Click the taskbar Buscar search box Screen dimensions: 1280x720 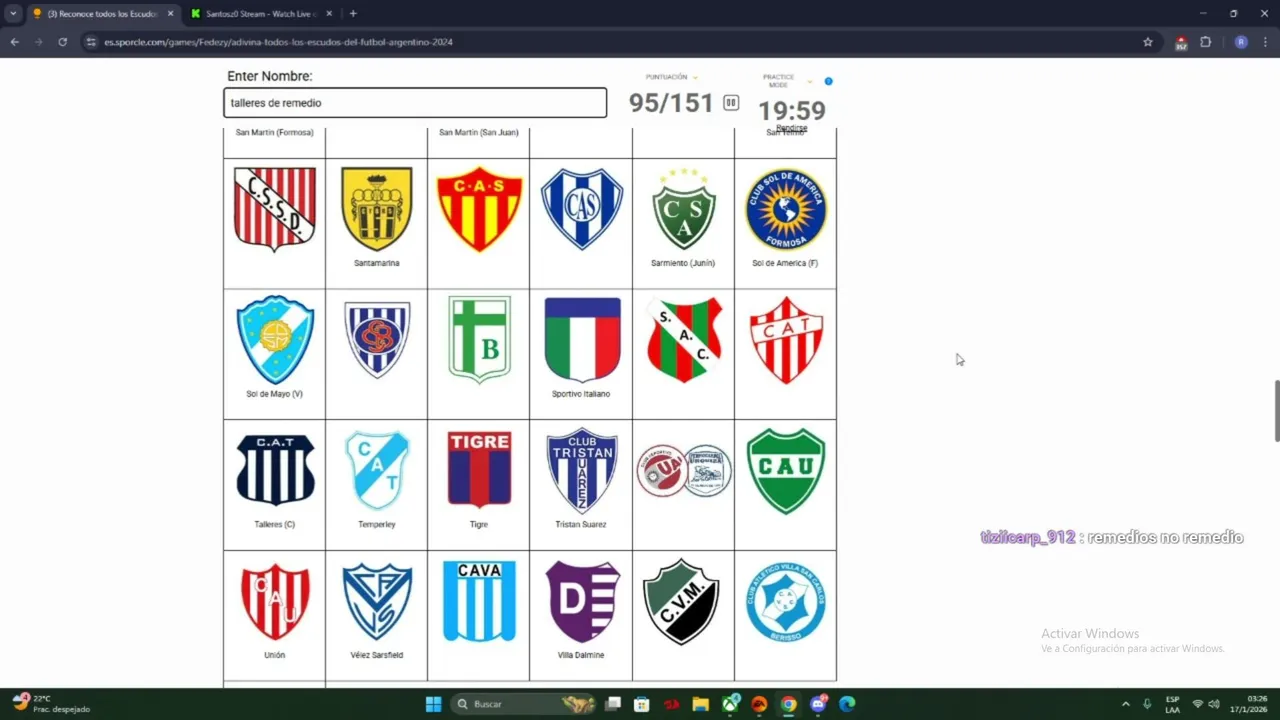(x=525, y=704)
